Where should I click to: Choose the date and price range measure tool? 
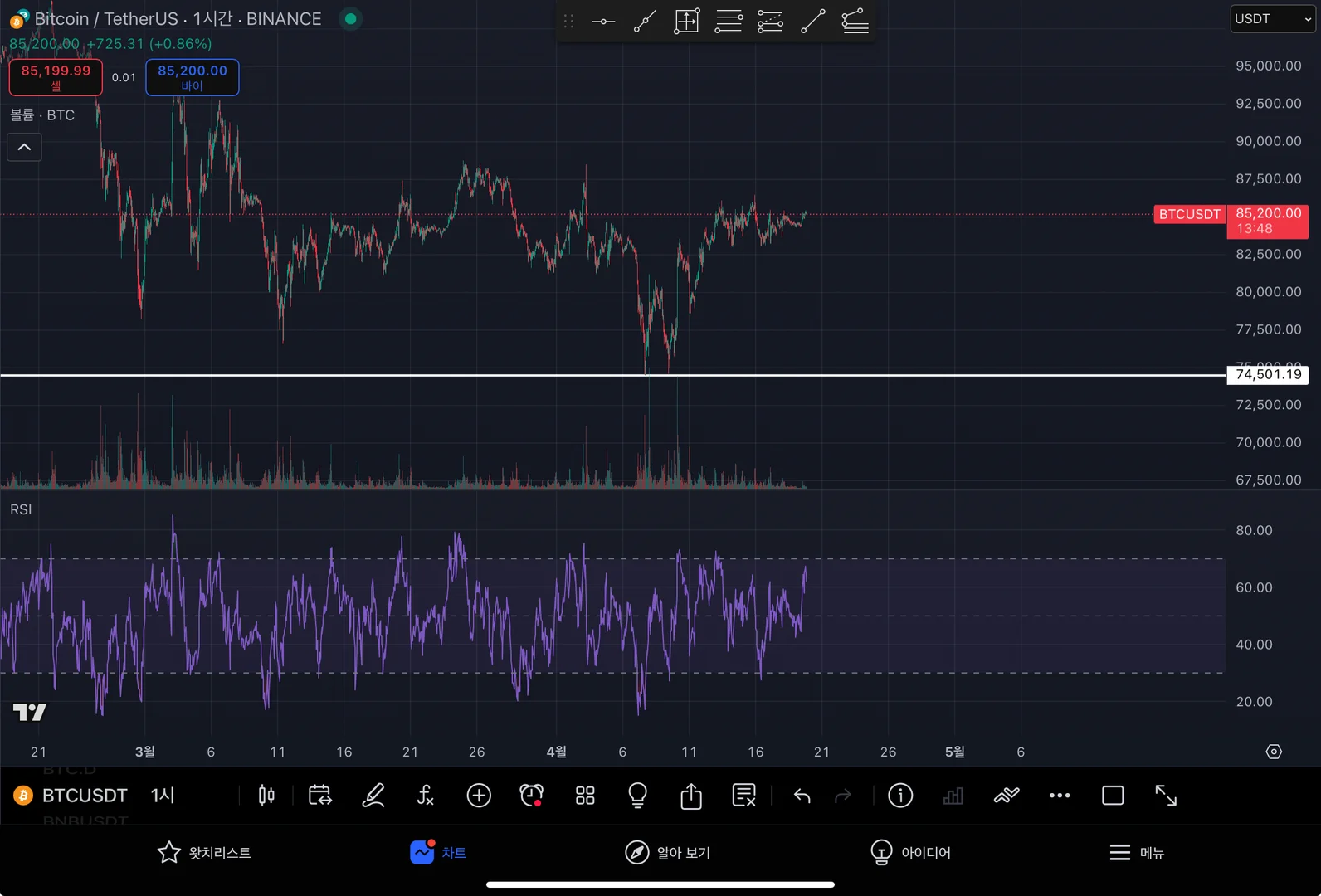click(687, 22)
